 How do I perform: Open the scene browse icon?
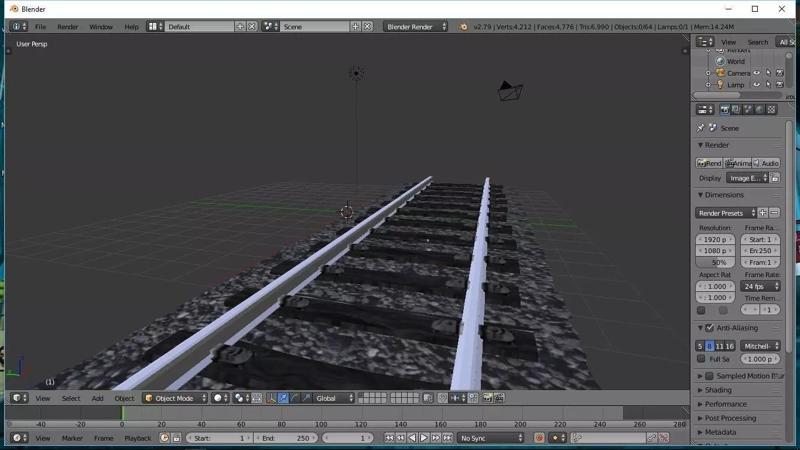pos(270,27)
